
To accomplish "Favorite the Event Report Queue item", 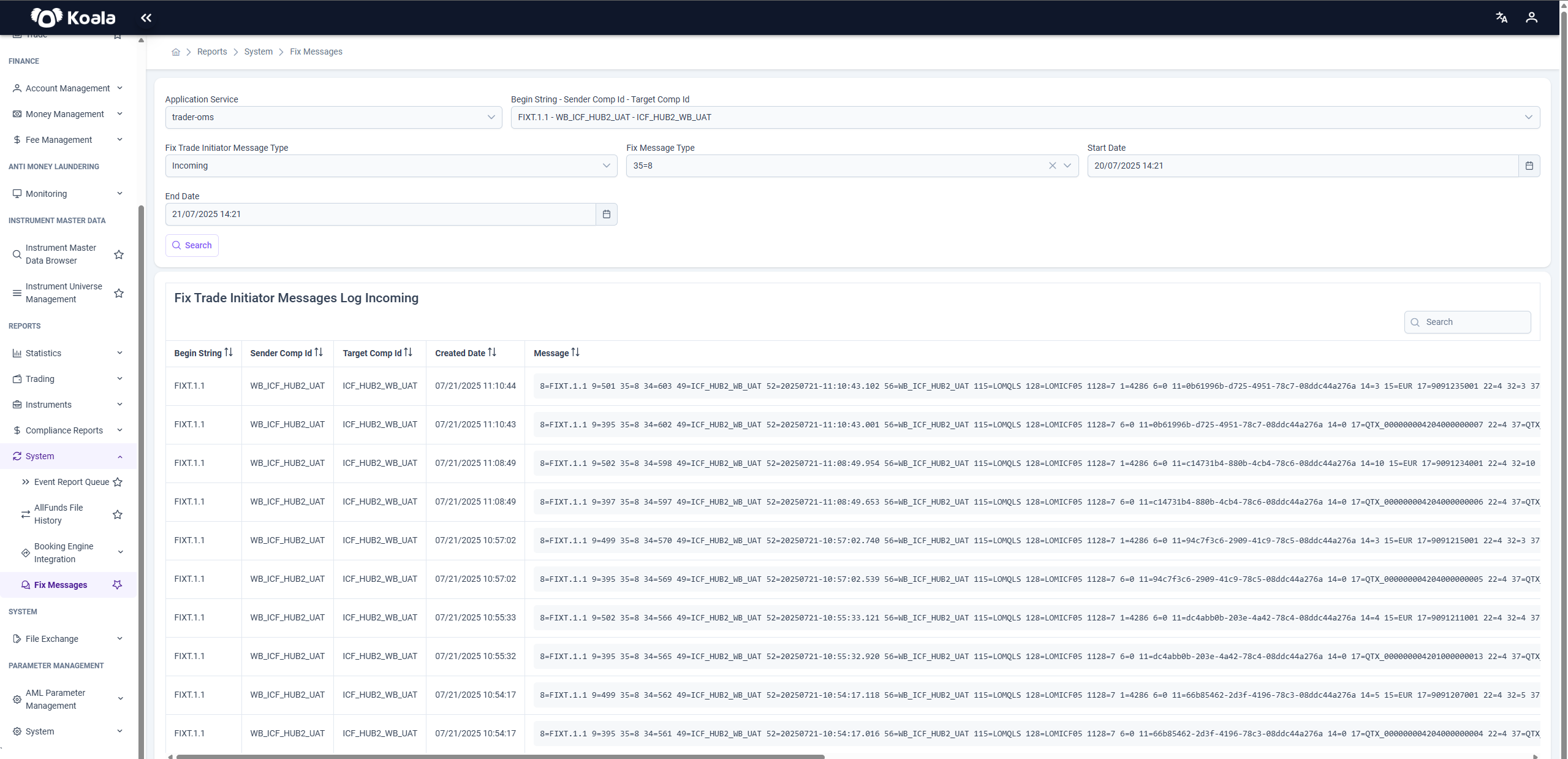I will (118, 482).
